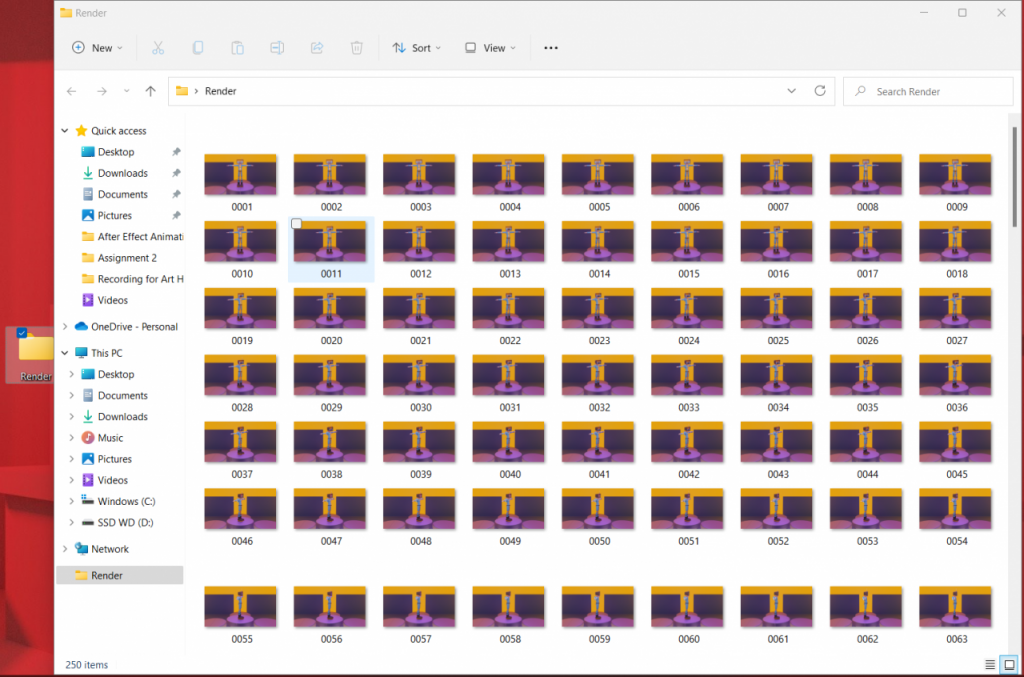Click the Cut scissors icon in toolbar
The height and width of the screenshot is (677, 1024).
[x=158, y=48]
